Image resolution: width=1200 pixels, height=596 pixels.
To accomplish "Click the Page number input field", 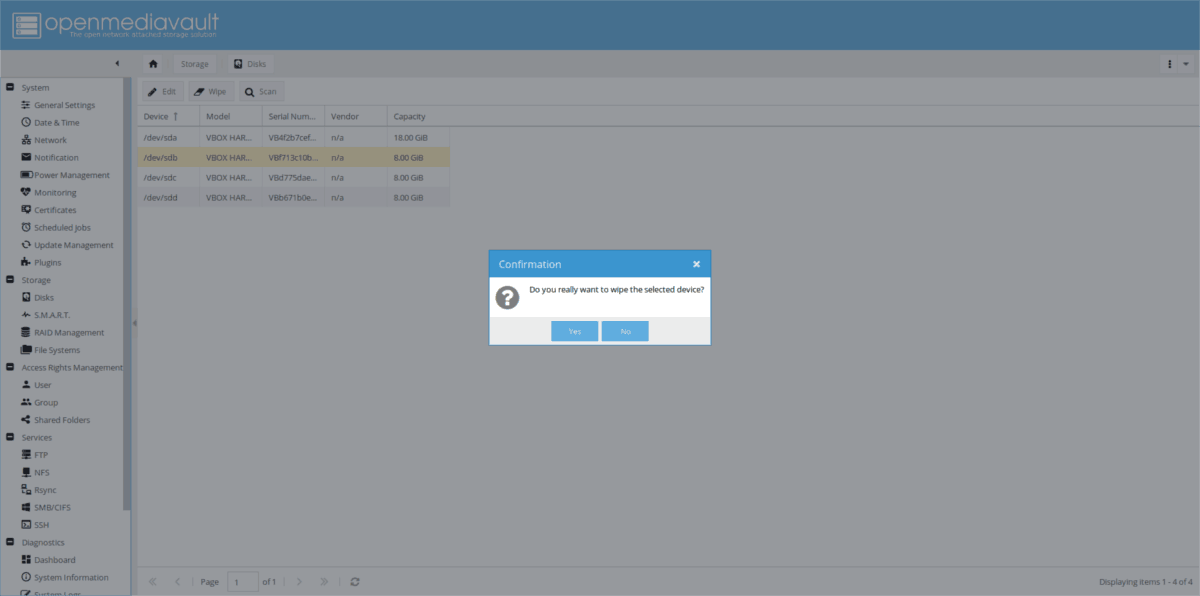I will point(242,581).
